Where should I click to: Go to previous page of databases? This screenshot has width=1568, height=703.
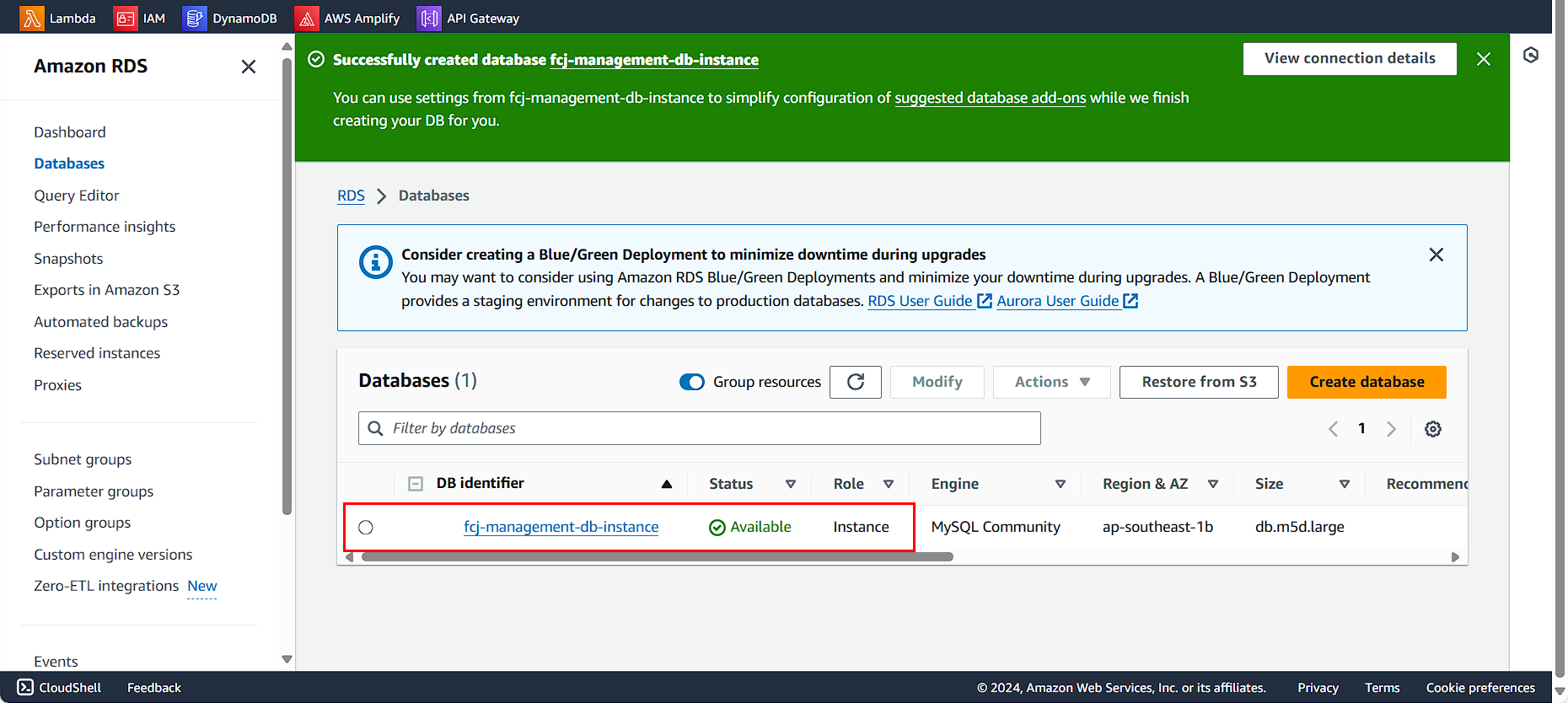(1333, 429)
